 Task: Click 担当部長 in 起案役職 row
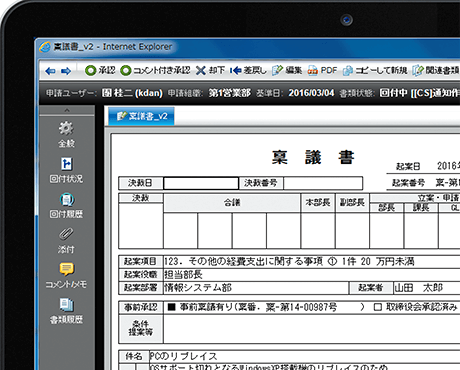coord(183,275)
